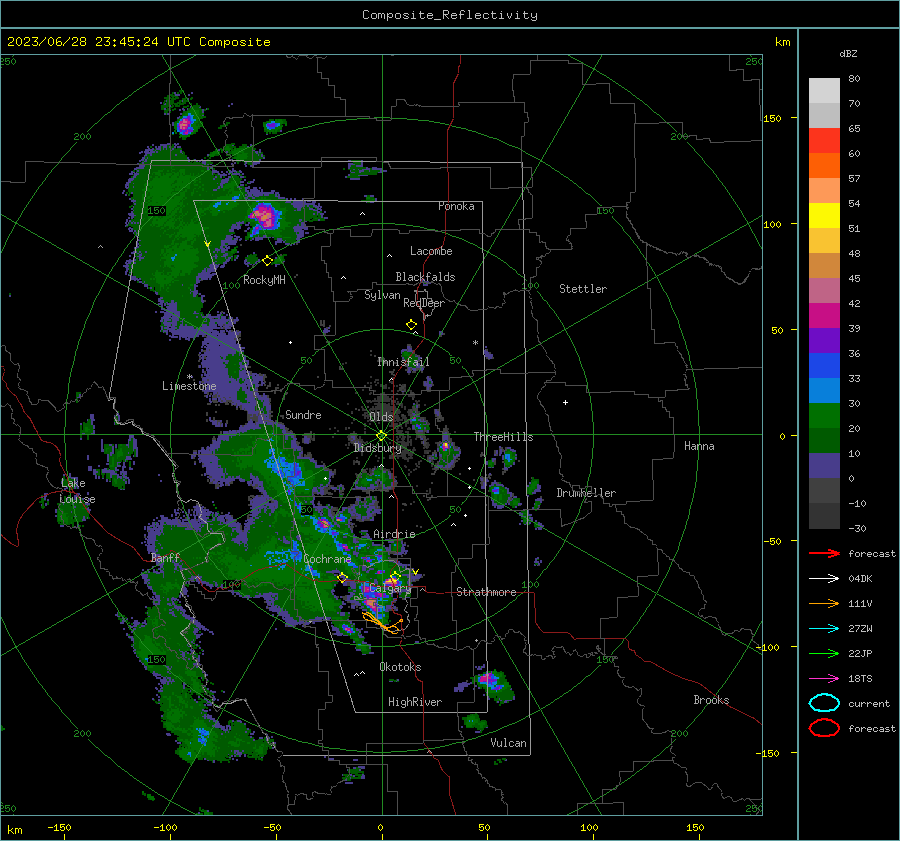Click yellow diamond marker west of Calgary
The image size is (900, 841).
click(x=343, y=577)
